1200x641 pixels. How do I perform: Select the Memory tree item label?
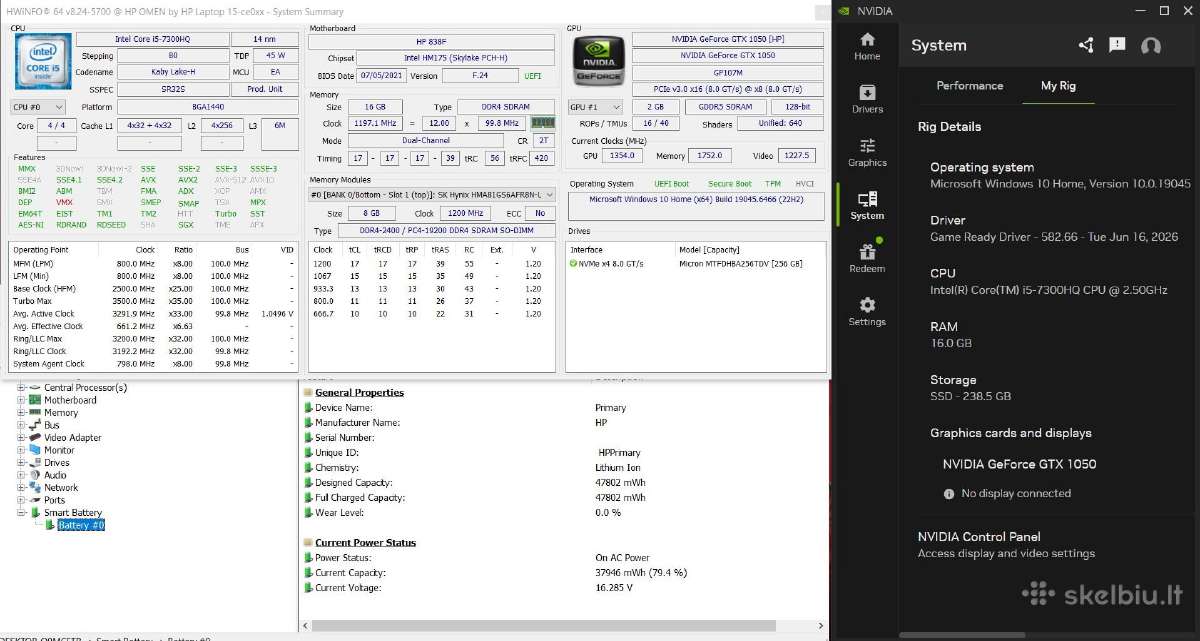pyautogui.click(x=61, y=412)
